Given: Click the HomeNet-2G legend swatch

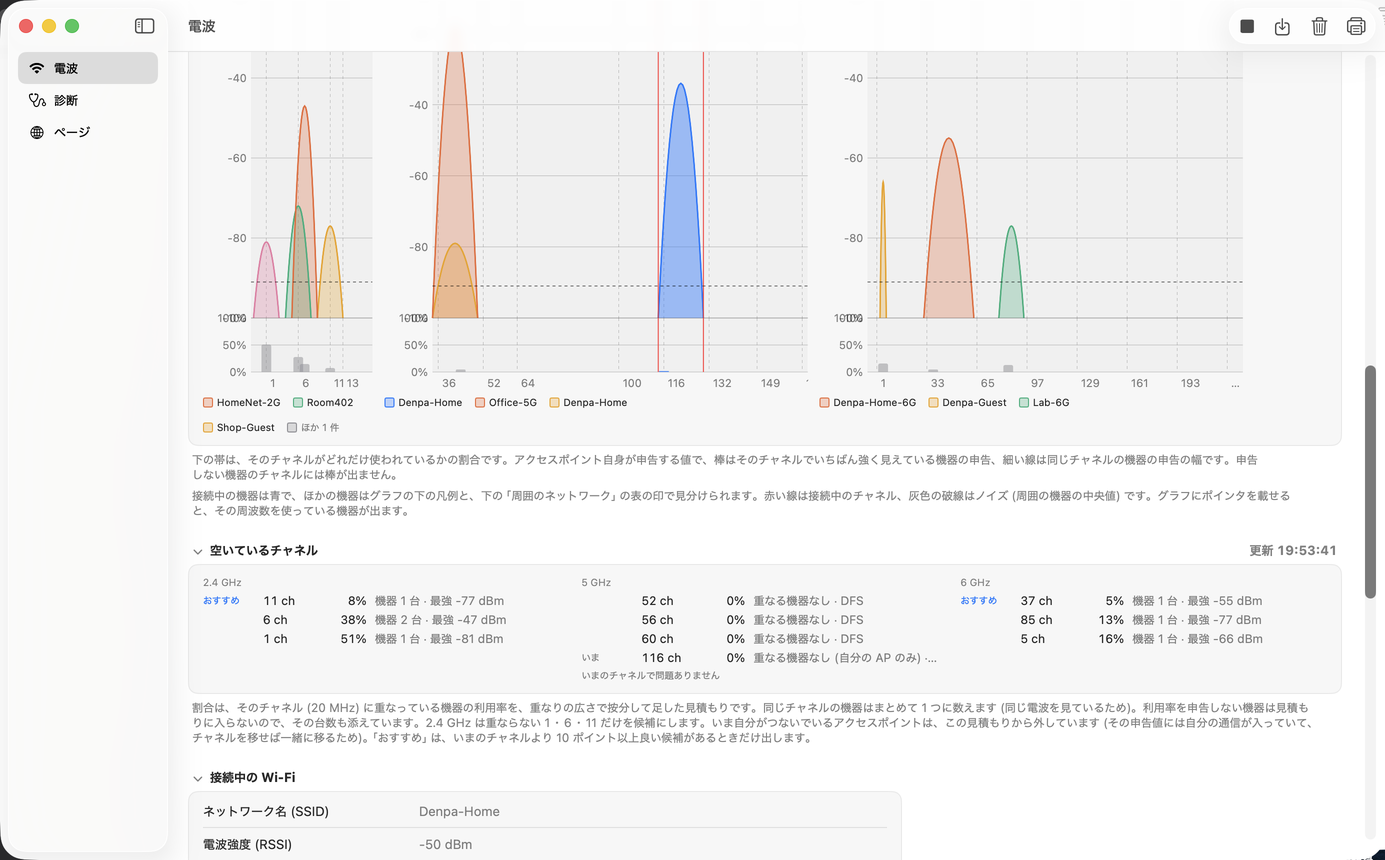Looking at the screenshot, I should [x=208, y=403].
